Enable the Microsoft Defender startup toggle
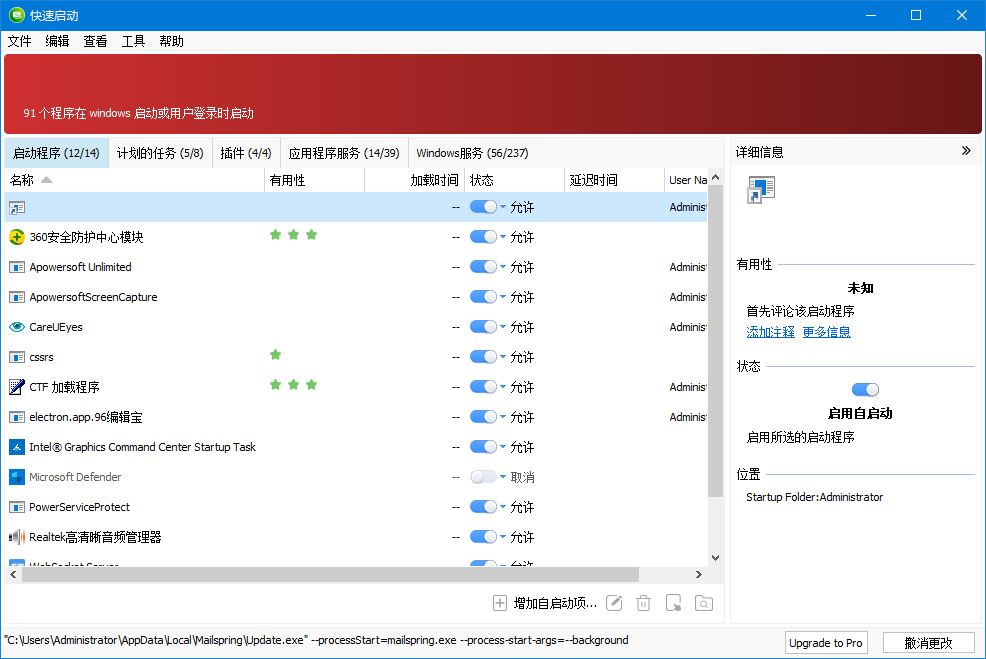 tap(483, 477)
